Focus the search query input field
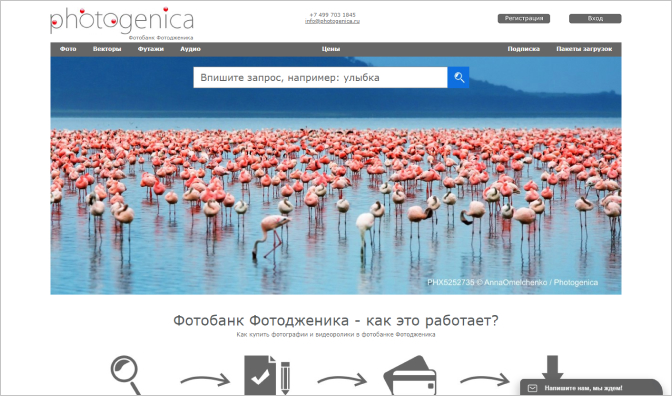The height and width of the screenshot is (396, 672). pos(320,78)
